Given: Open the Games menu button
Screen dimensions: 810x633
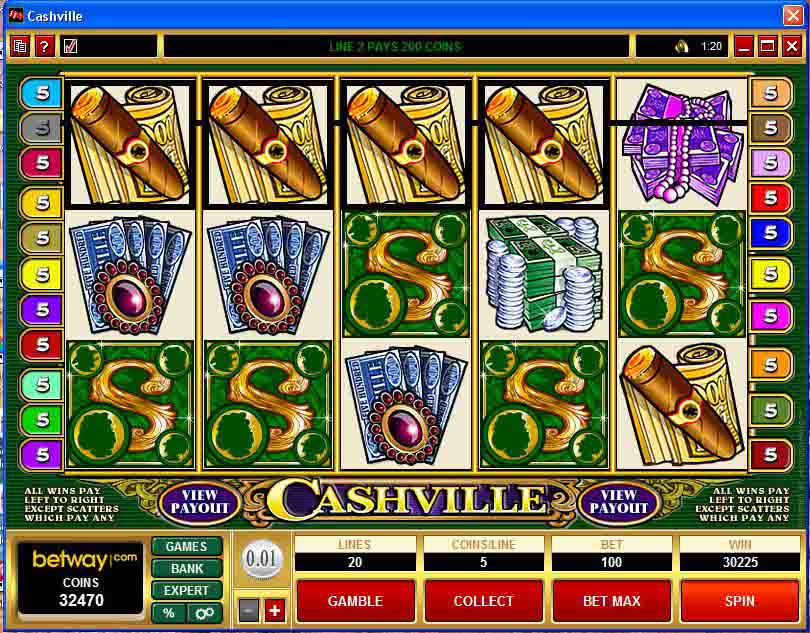Looking at the screenshot, I should (186, 547).
